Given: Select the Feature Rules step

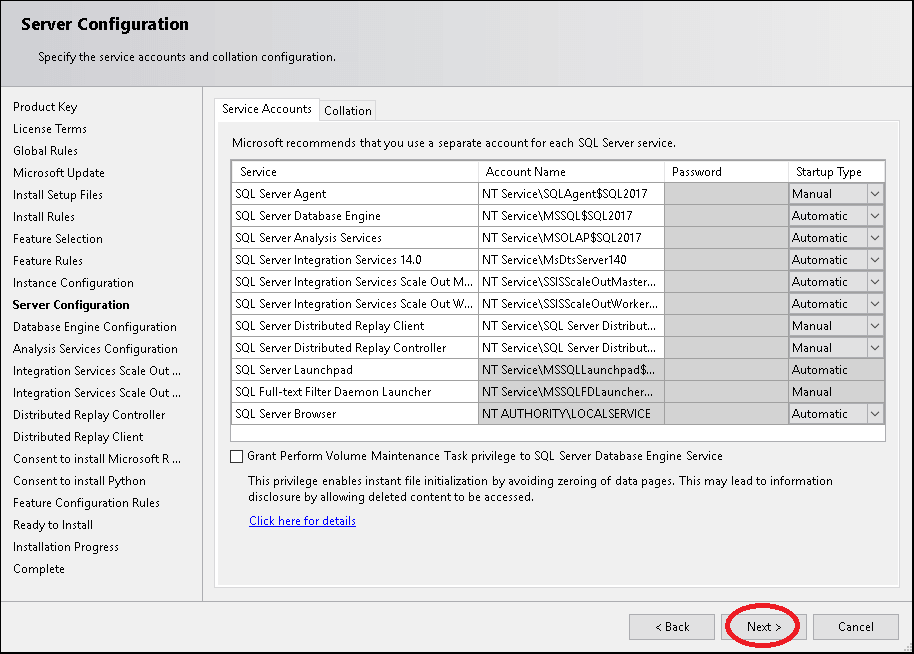Looking at the screenshot, I should click(x=48, y=261).
